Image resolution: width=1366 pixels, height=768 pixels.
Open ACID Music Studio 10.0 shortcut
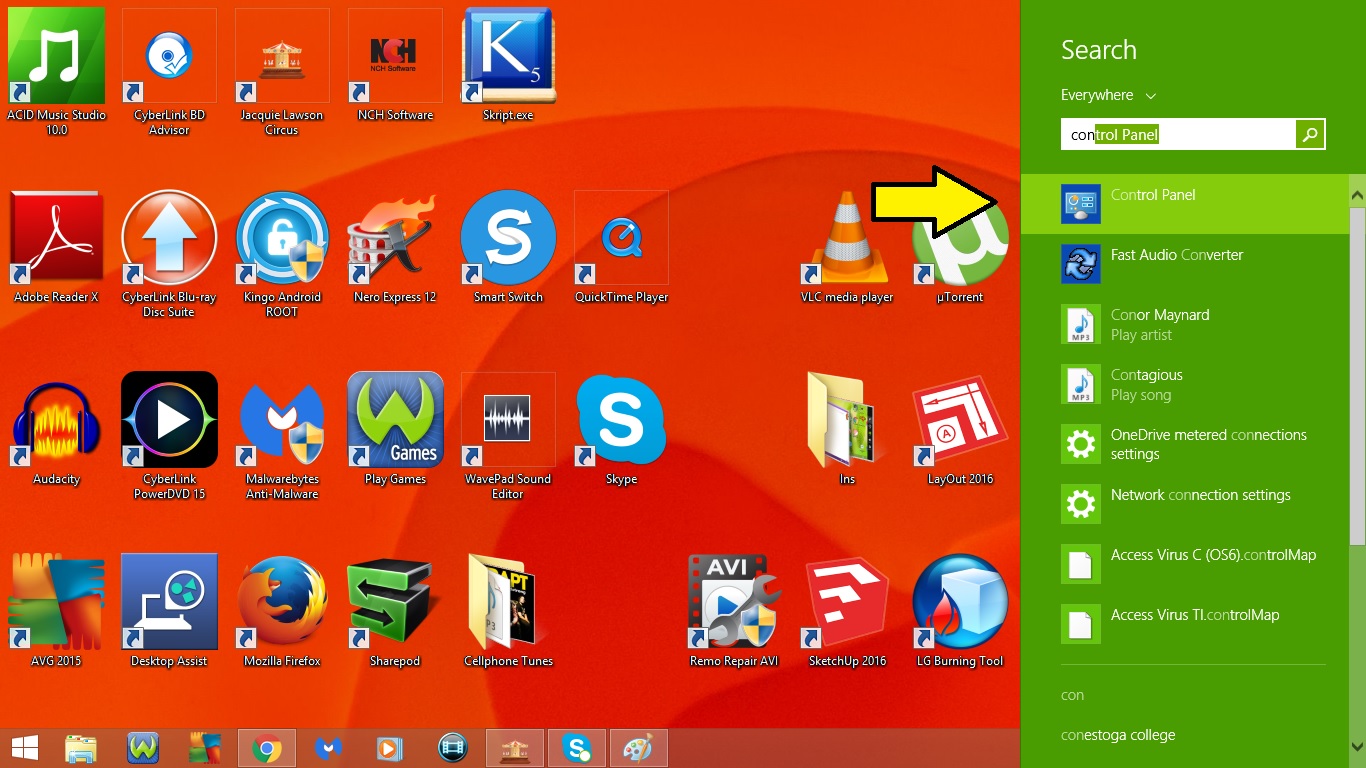(56, 56)
